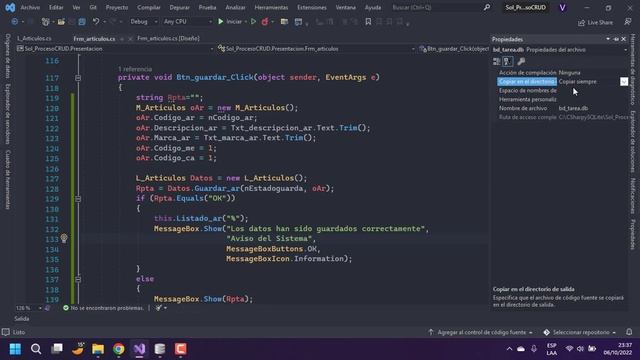Click the Live Share button
Viewport: 640px width, 360px height.
[596, 22]
